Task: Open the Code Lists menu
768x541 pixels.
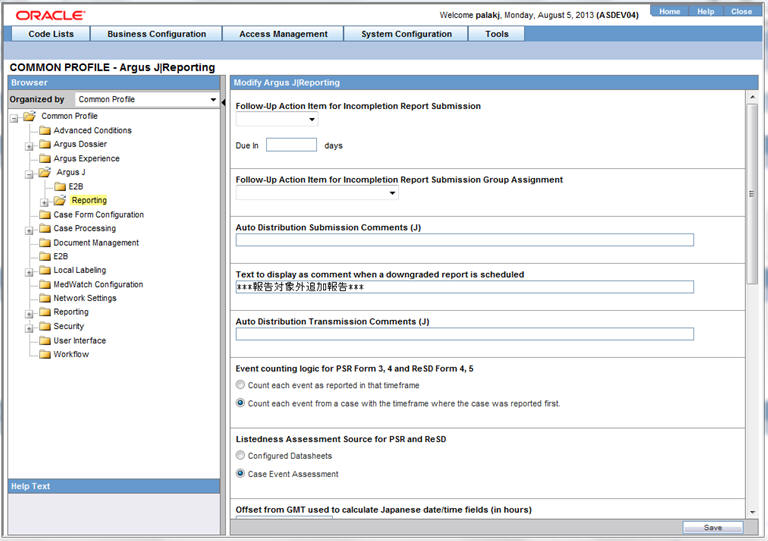Action: [x=51, y=34]
